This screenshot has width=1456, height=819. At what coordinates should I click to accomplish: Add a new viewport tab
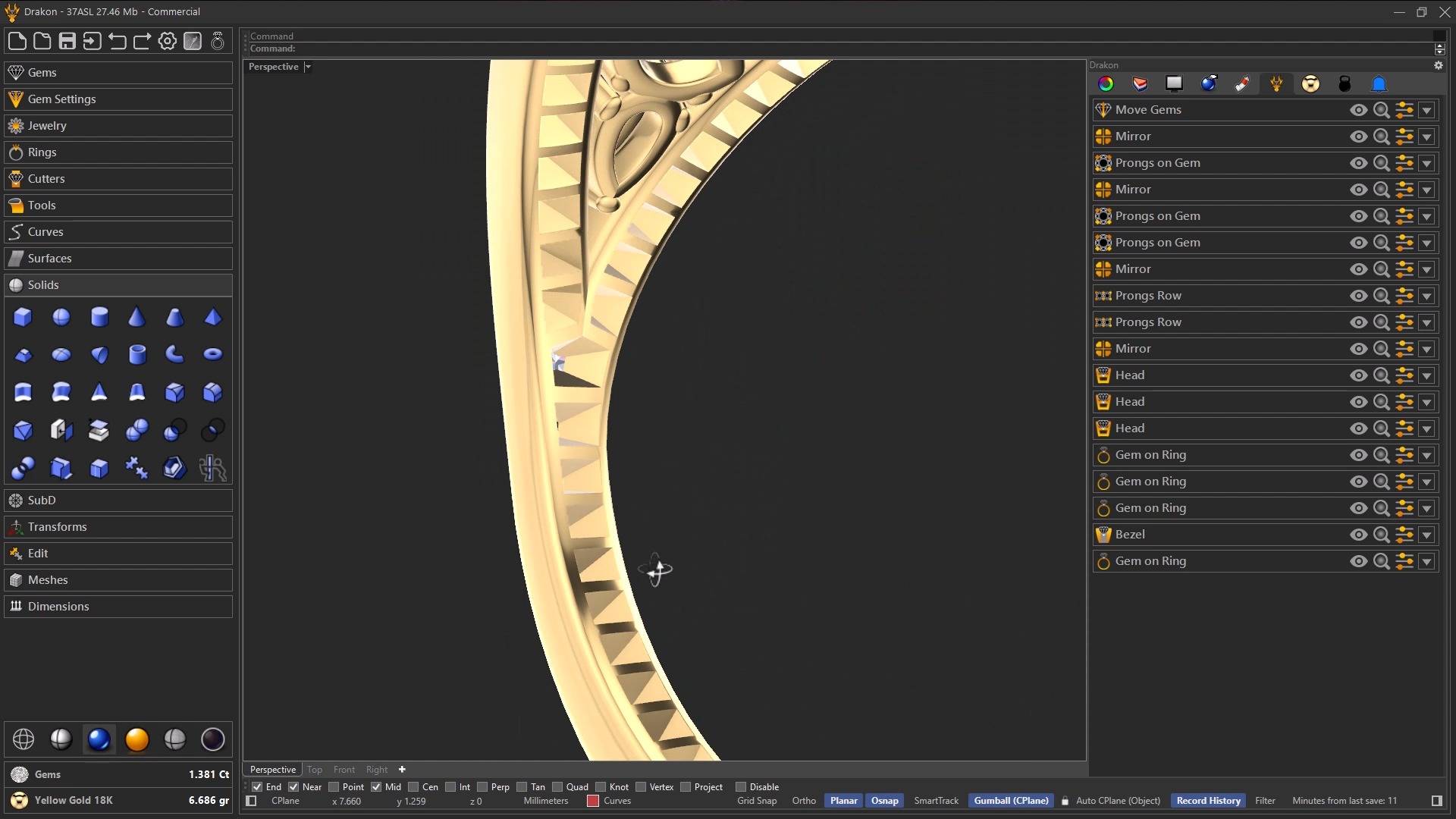point(403,770)
